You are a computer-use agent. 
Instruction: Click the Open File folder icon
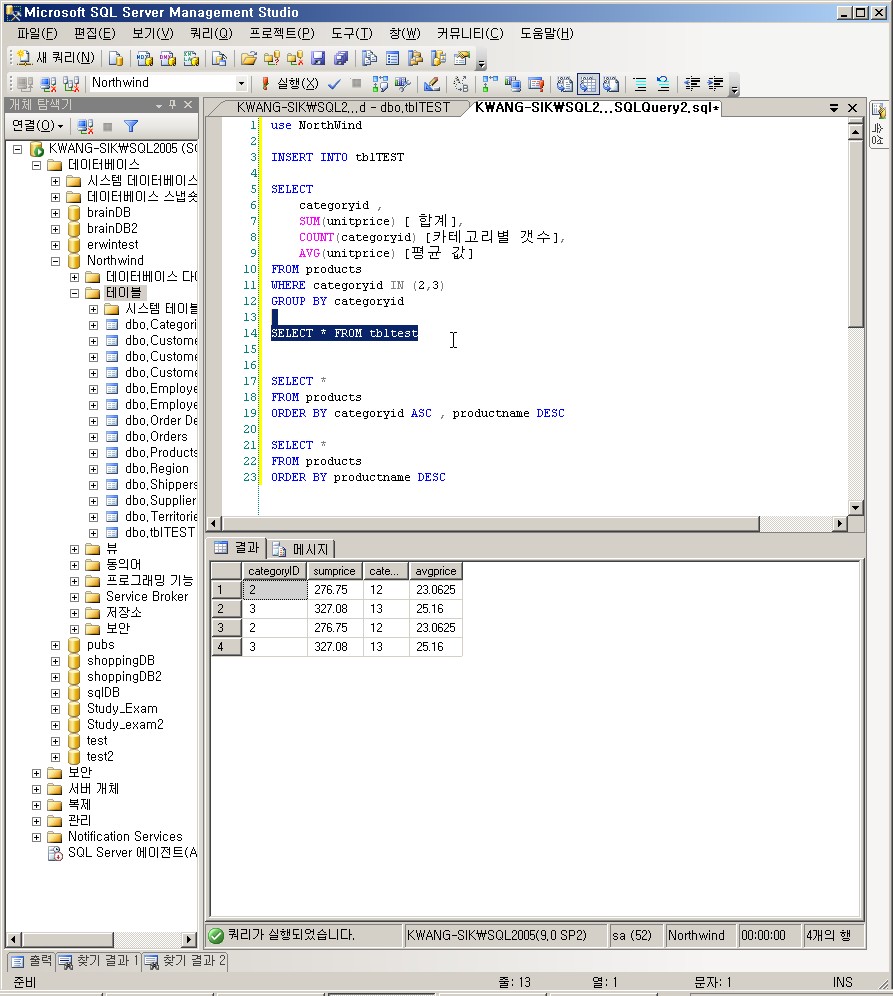tap(249, 58)
